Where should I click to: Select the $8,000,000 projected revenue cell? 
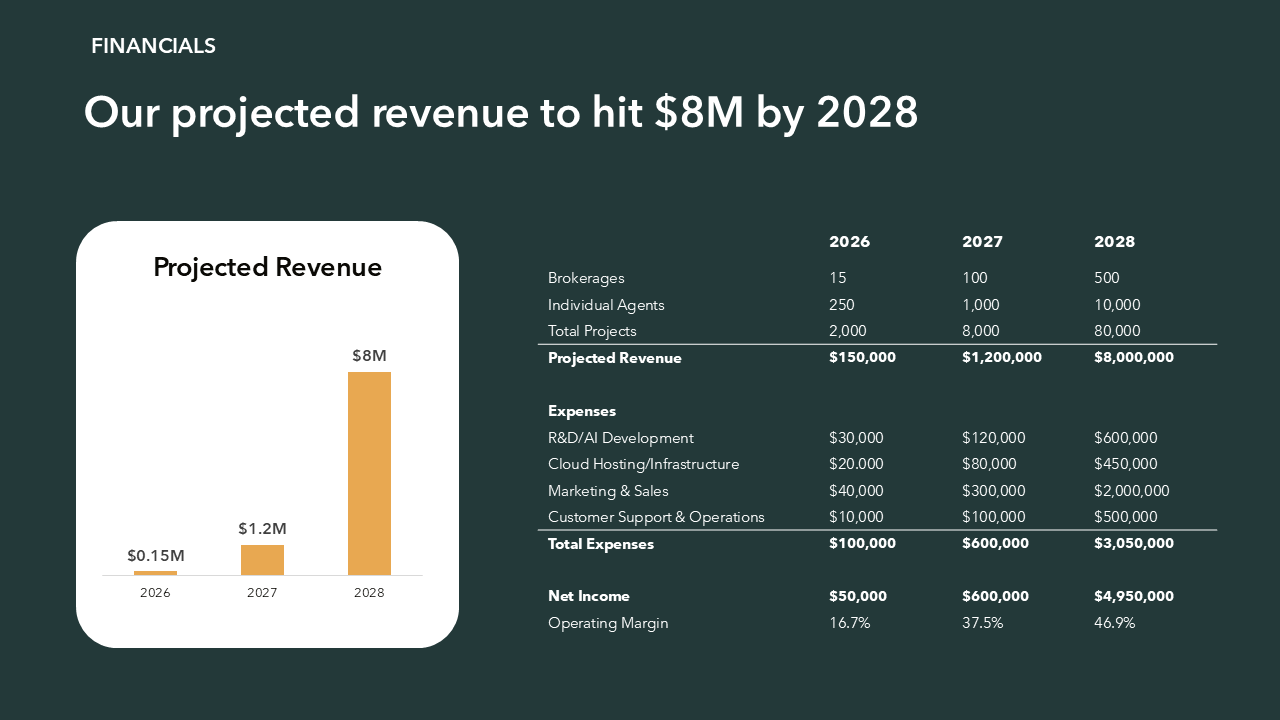tap(1134, 358)
